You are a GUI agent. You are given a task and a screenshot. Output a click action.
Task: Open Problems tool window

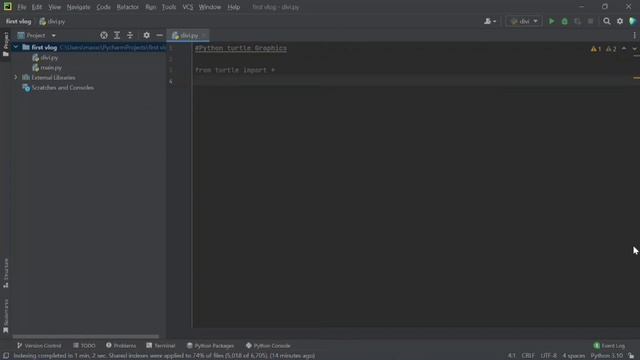[x=121, y=345]
